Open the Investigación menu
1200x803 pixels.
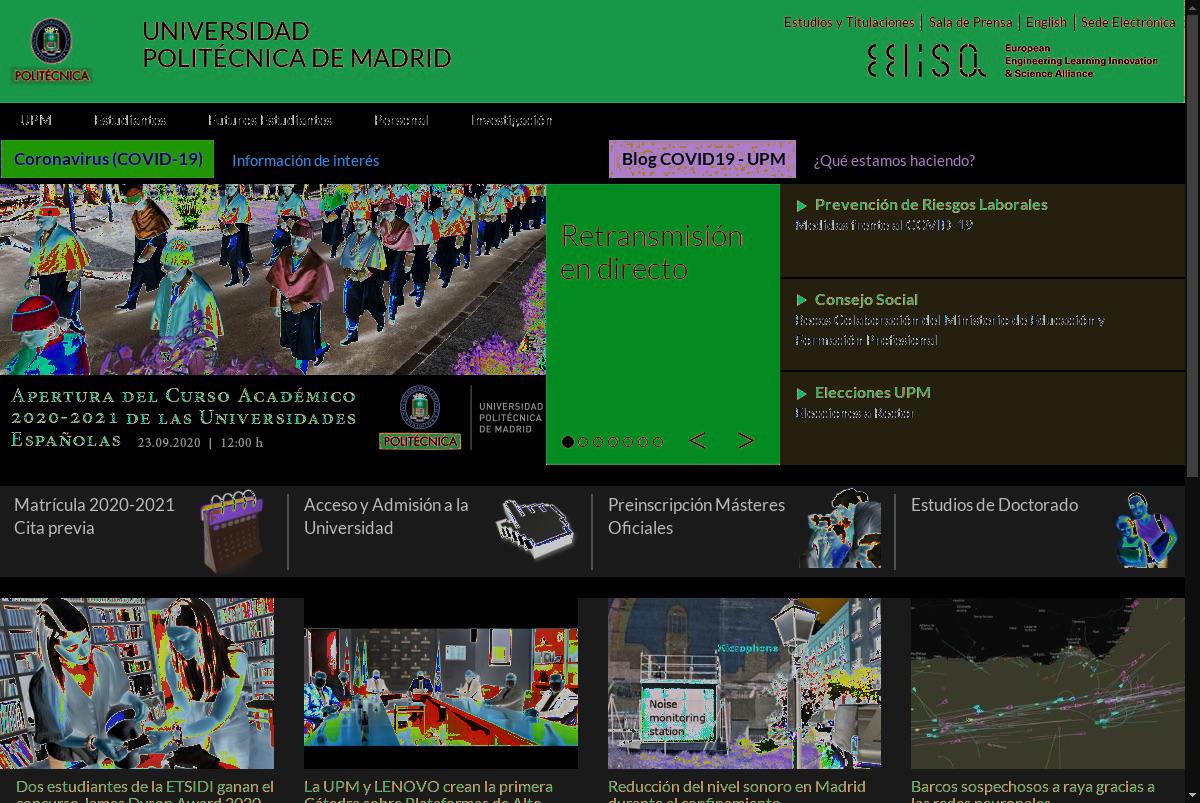[511, 120]
